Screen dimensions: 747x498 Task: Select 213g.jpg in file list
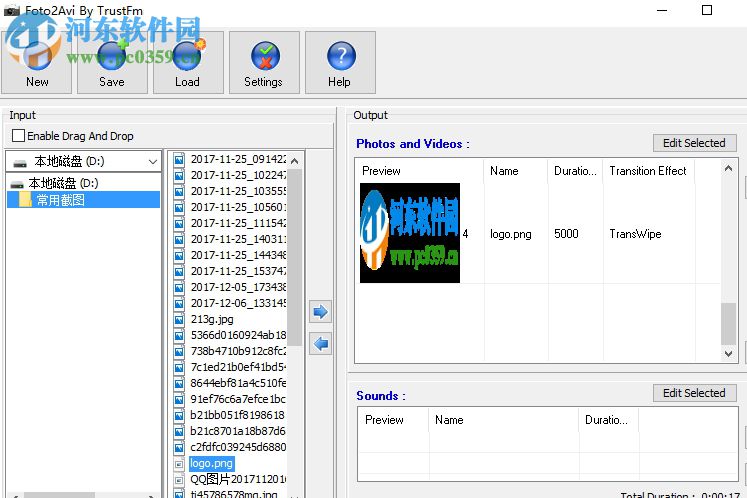tap(212, 319)
